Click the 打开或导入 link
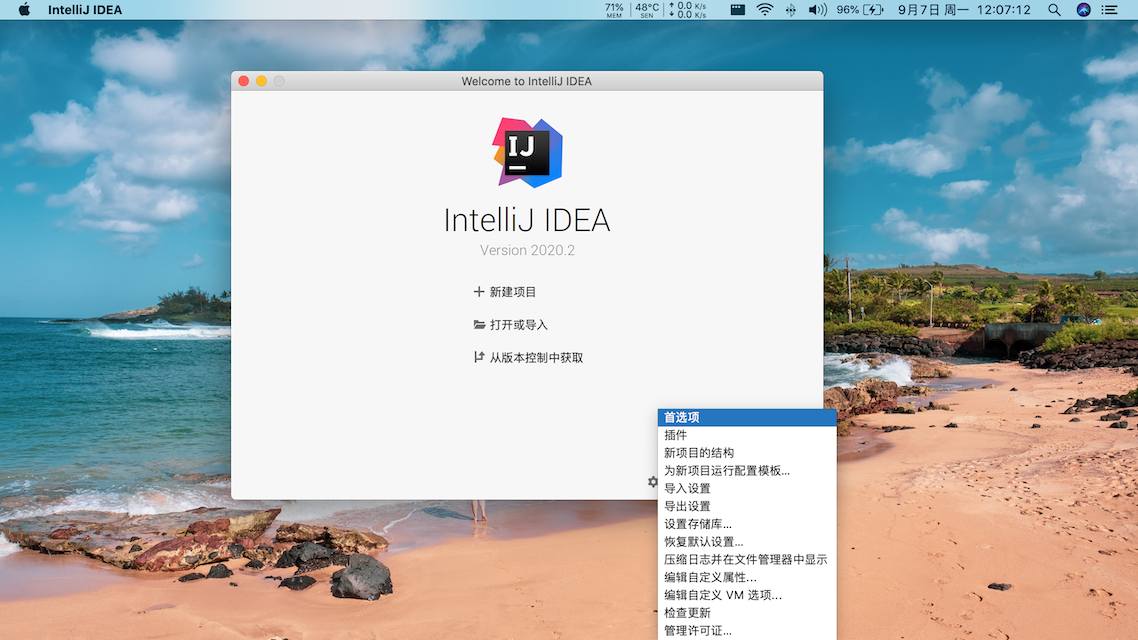 518,324
